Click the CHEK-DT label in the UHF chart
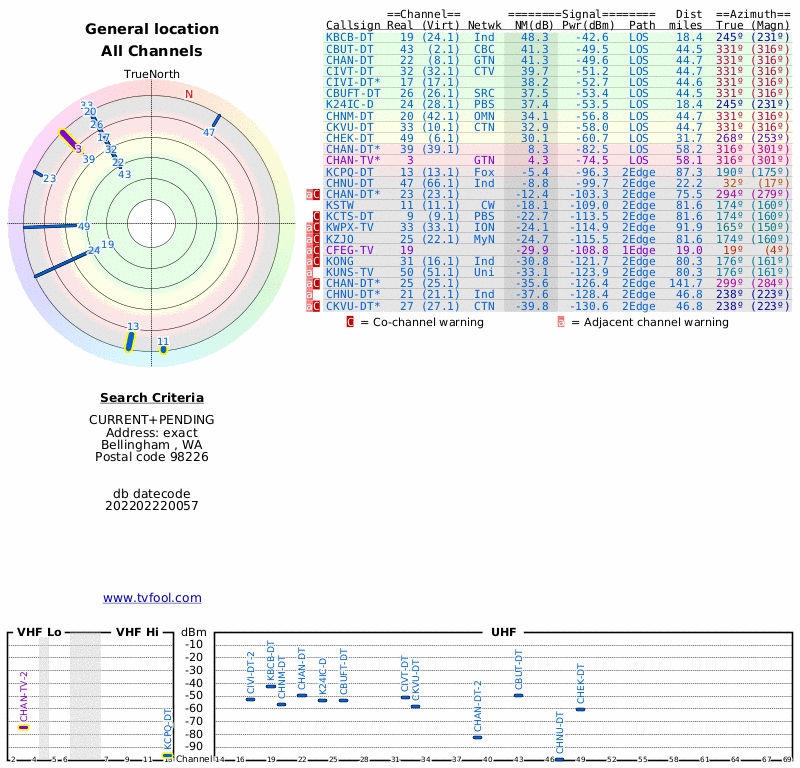The width and height of the screenshot is (800, 768). pos(581,684)
